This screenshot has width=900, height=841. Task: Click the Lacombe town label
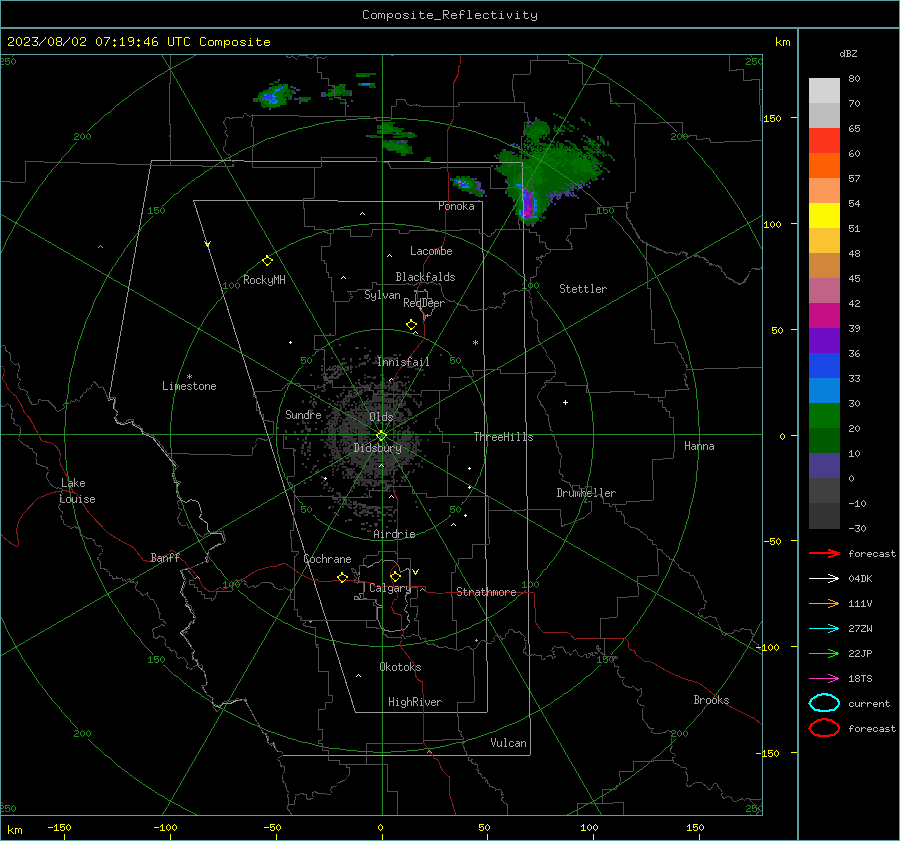431,251
